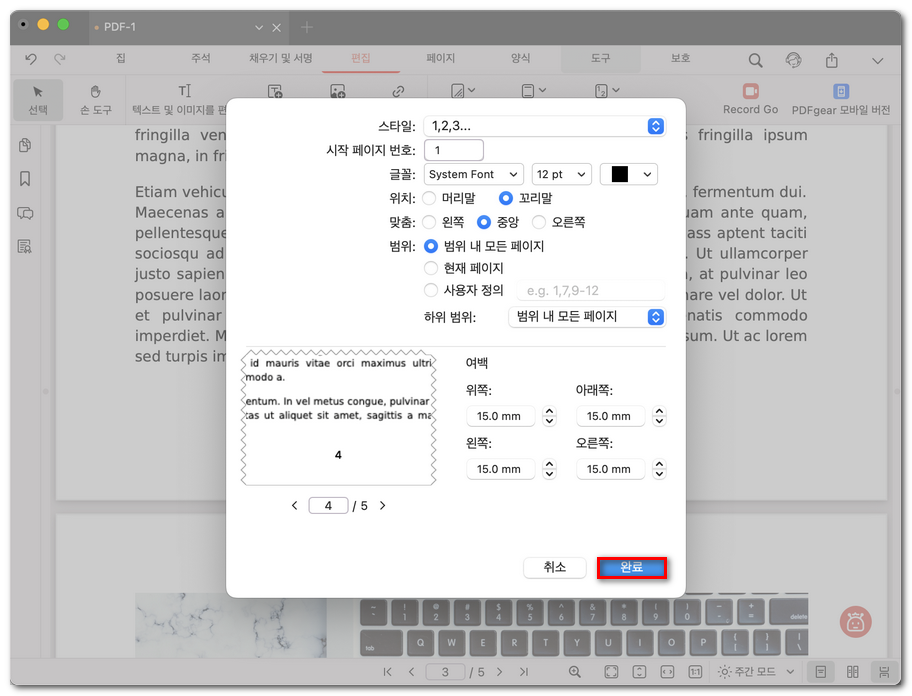The width and height of the screenshot is (912, 696).
Task: Switch to the 페이지 tab
Action: [440, 59]
